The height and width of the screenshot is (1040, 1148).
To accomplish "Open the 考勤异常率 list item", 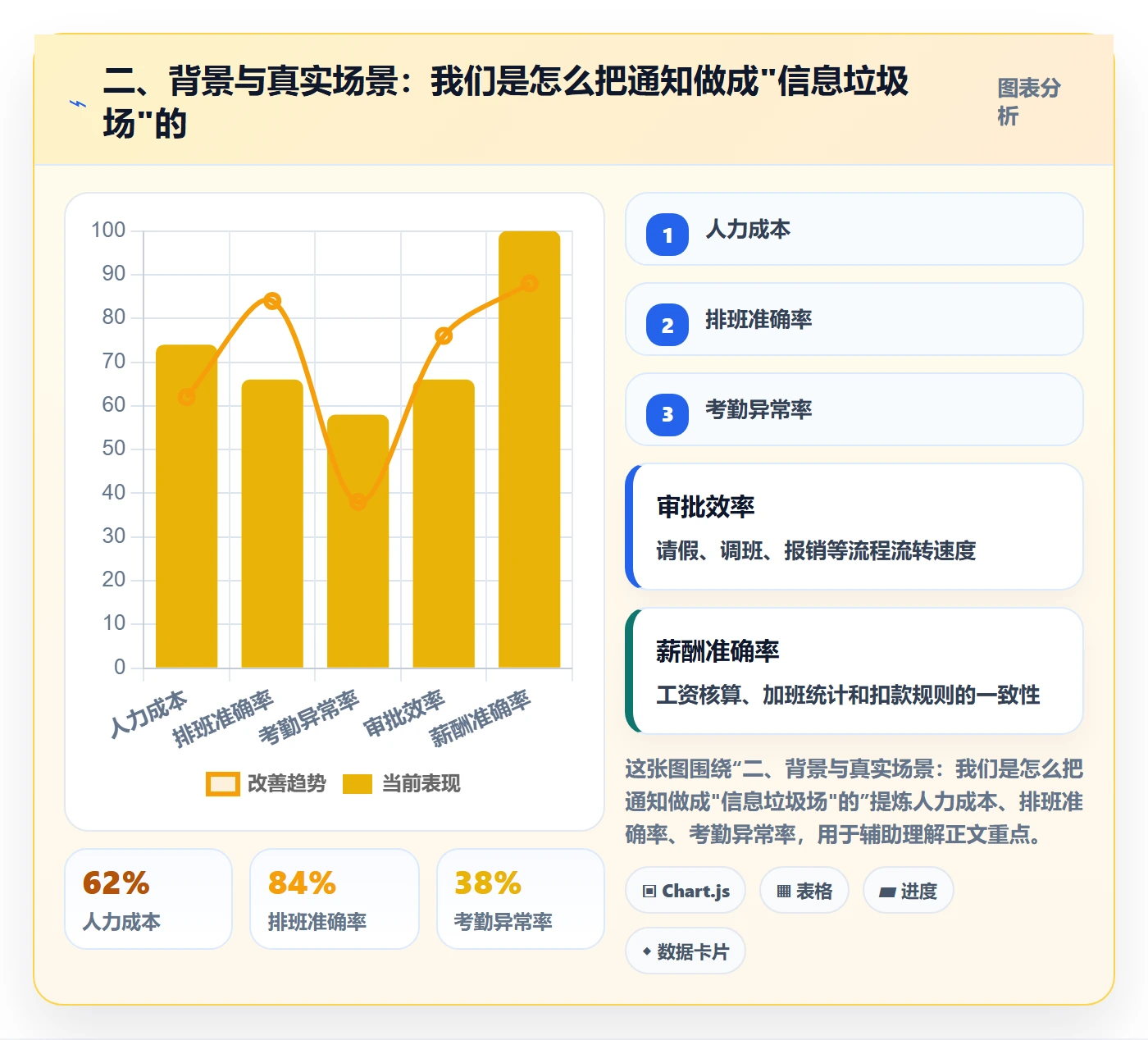I will coord(854,409).
